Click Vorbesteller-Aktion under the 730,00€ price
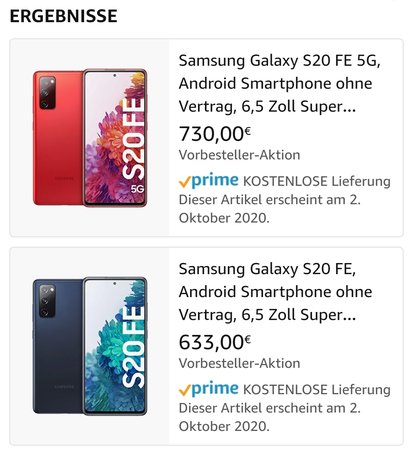 tap(239, 155)
